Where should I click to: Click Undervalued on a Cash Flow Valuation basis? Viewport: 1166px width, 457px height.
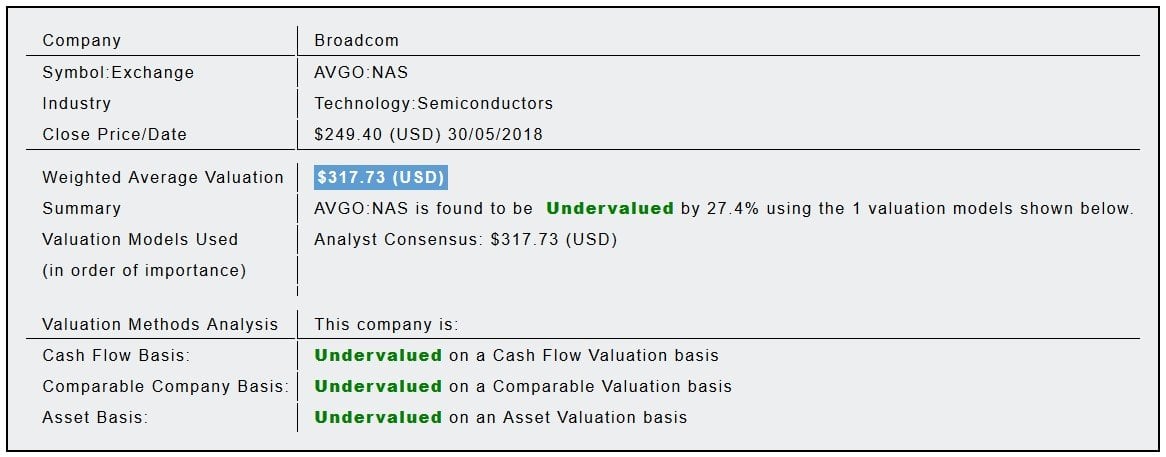tap(378, 356)
